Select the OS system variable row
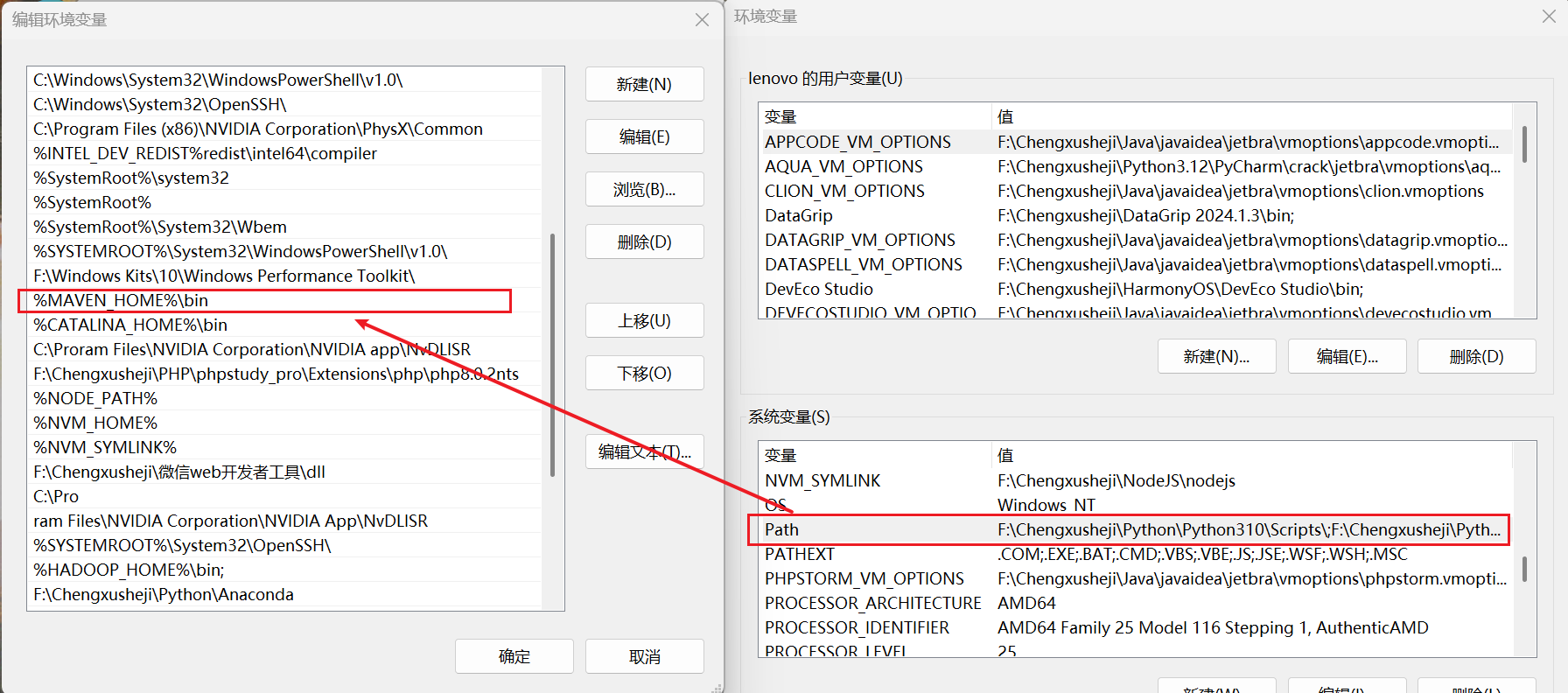 (1135, 505)
